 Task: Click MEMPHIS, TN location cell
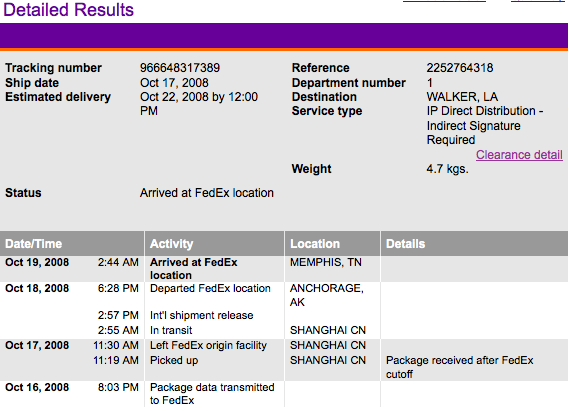tap(326, 262)
